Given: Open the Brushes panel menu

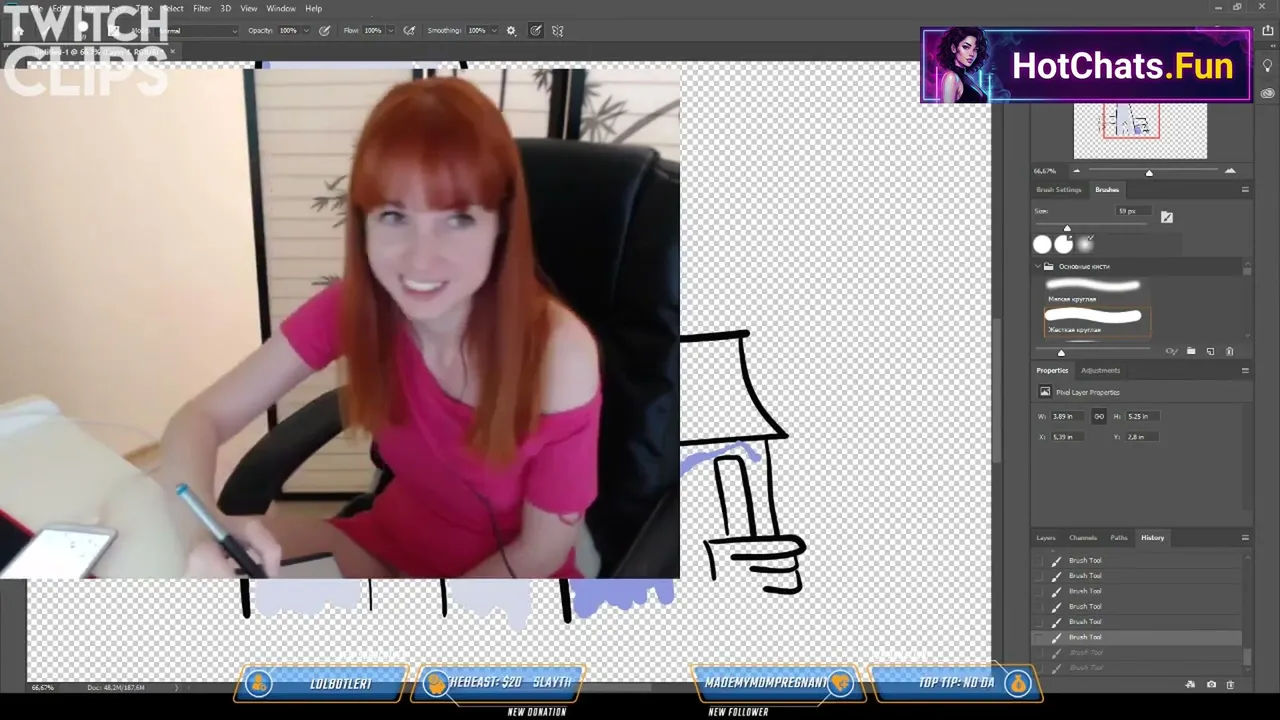Looking at the screenshot, I should click(x=1245, y=190).
